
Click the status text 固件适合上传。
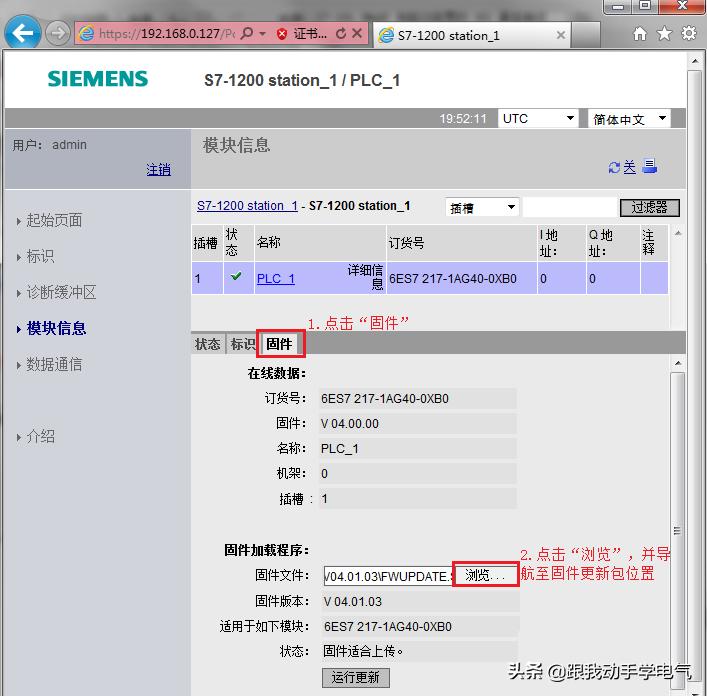pos(363,651)
